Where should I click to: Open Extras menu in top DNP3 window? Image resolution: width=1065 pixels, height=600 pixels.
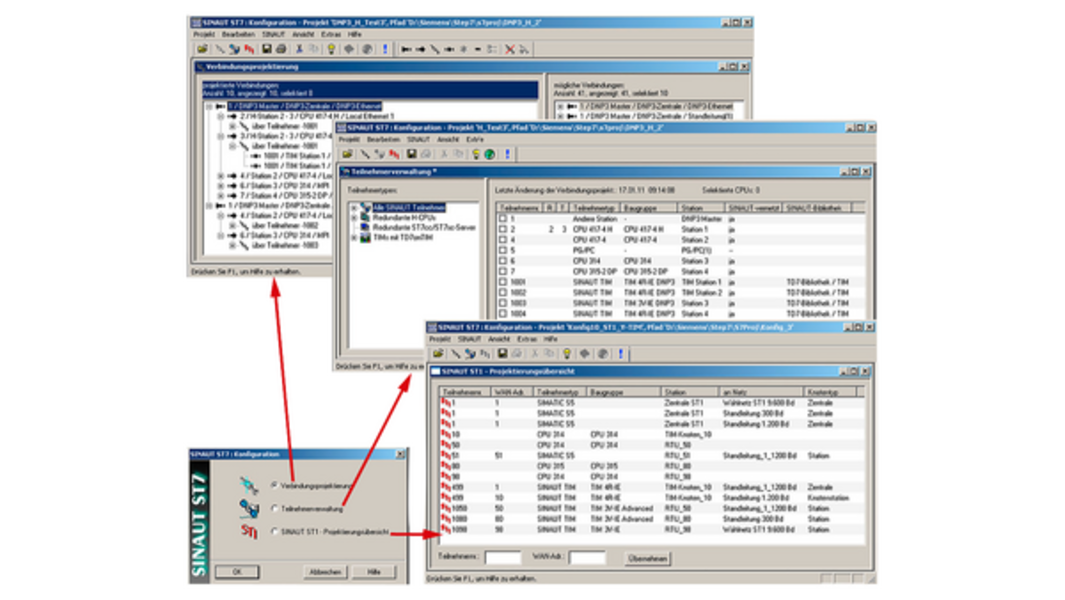coord(331,34)
